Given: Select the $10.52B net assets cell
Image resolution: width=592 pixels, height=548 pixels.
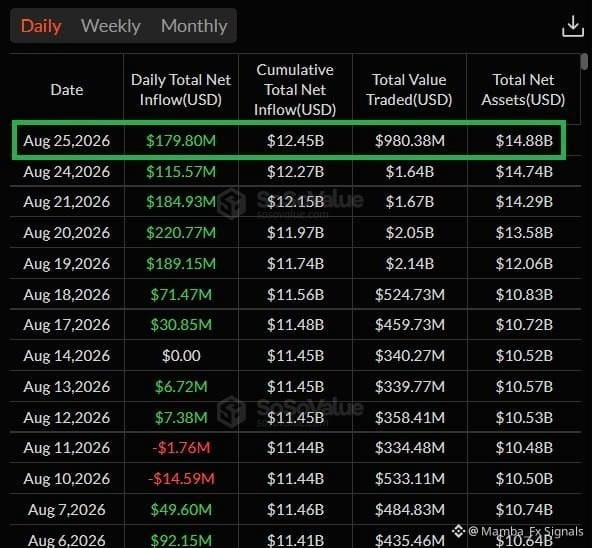Looking at the screenshot, I should pyautogui.click(x=524, y=356).
